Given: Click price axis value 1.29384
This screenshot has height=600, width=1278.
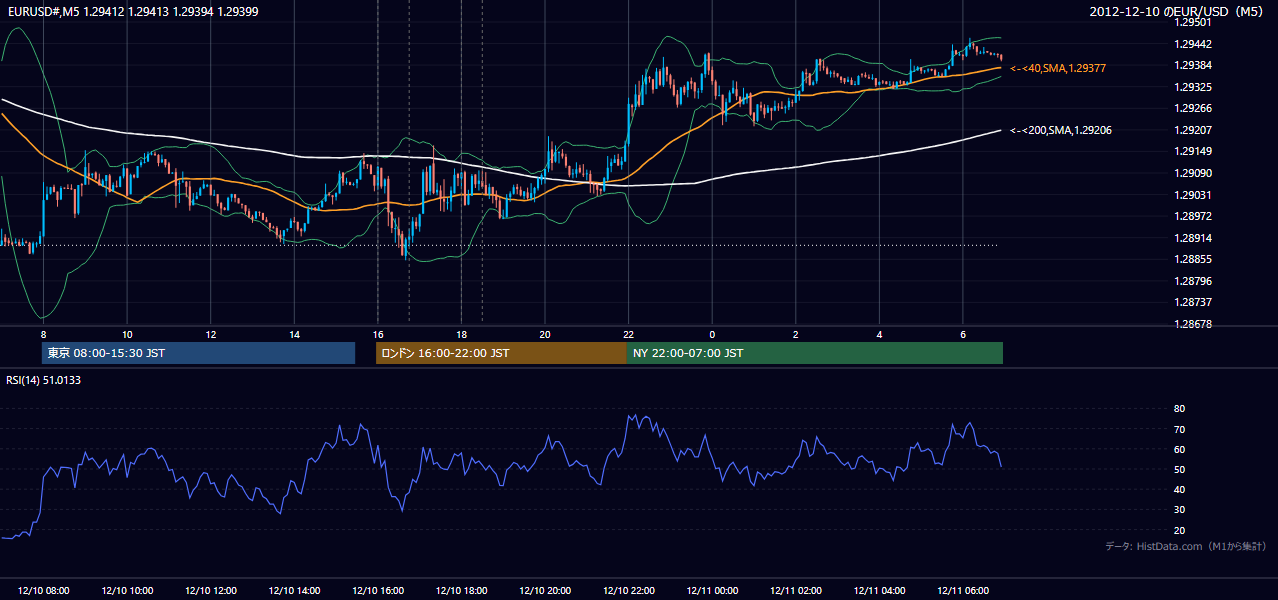Looking at the screenshot, I should tap(1193, 65).
